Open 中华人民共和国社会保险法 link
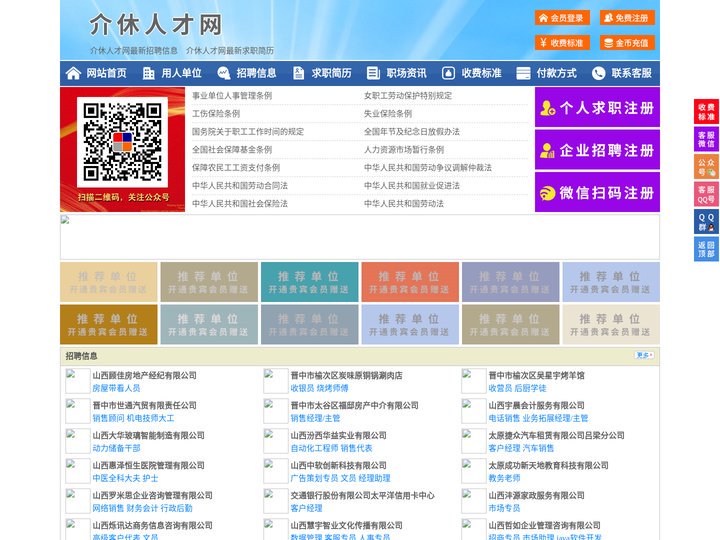 (240, 203)
